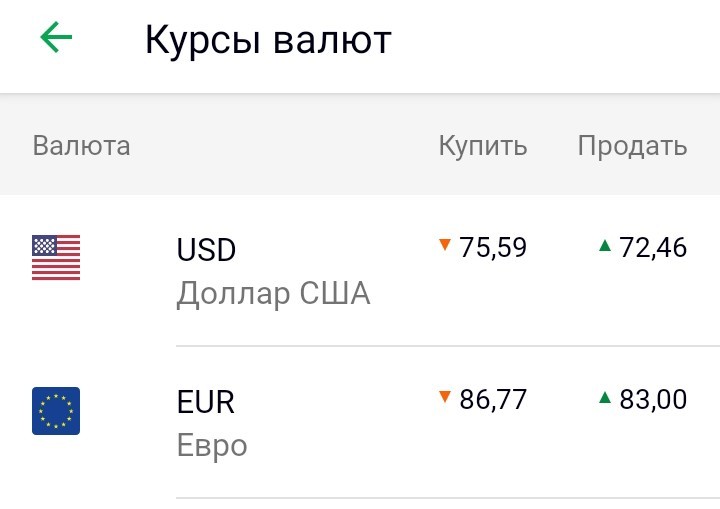The width and height of the screenshot is (720, 509).
Task: Open the USD buy rate 75,59
Action: (x=493, y=247)
